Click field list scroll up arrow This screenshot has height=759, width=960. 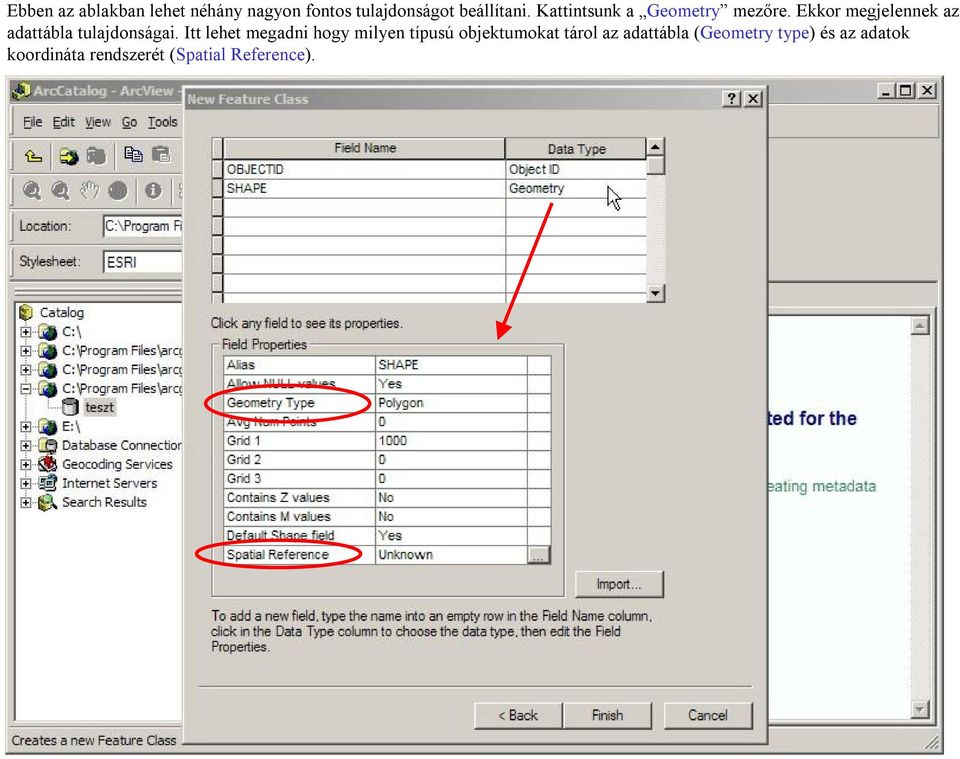(x=655, y=147)
